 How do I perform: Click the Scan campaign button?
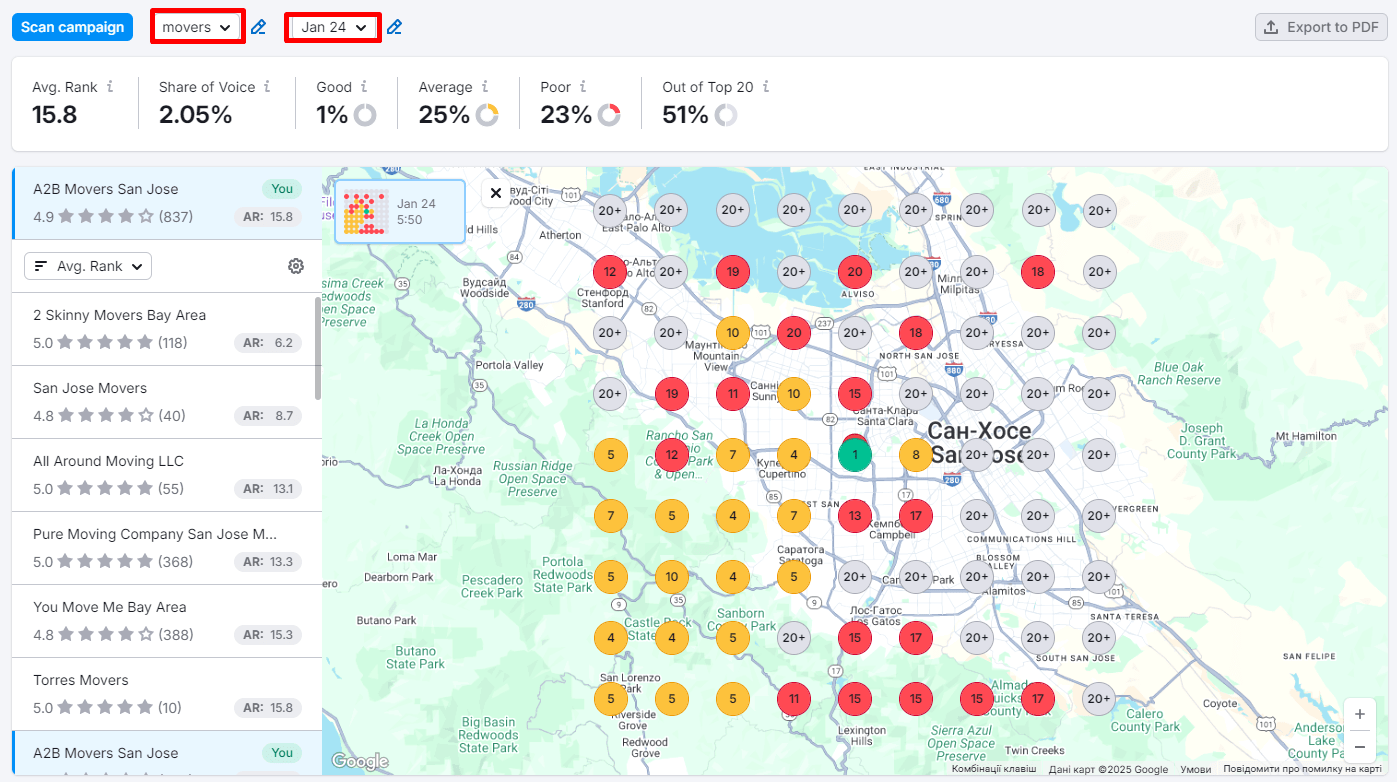tap(72, 27)
